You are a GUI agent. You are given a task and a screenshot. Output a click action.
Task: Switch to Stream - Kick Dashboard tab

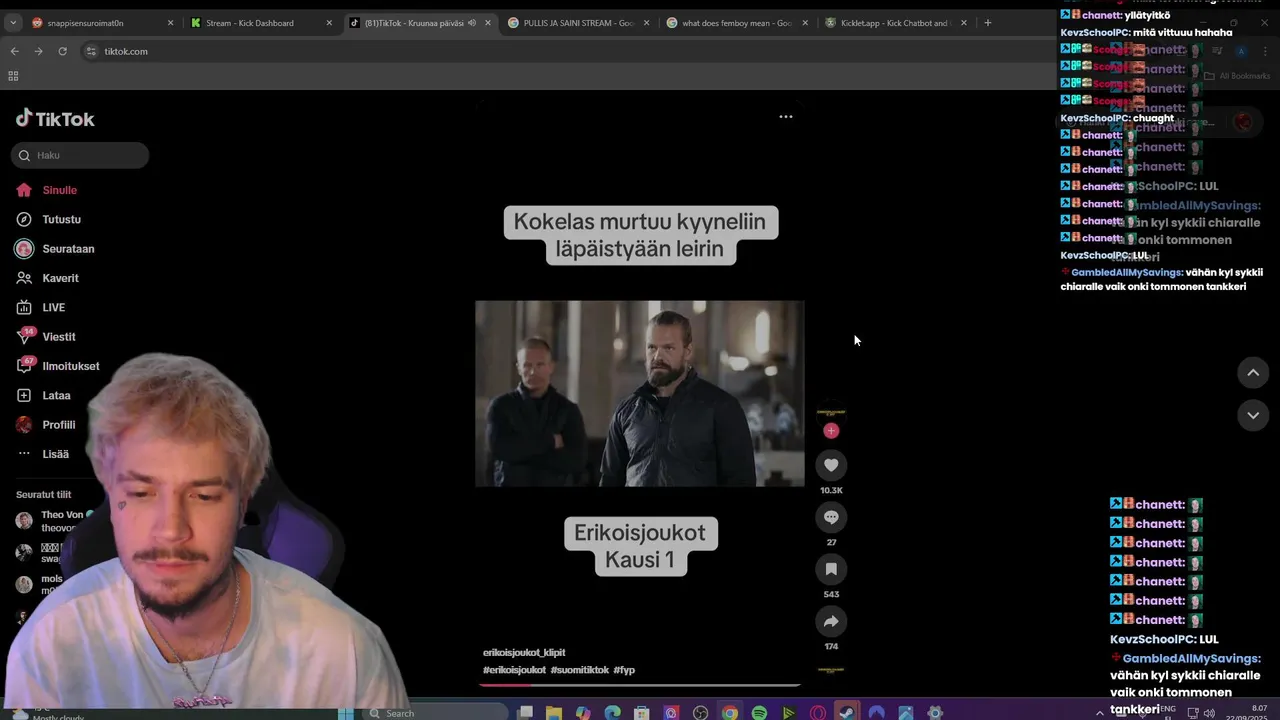coord(260,23)
